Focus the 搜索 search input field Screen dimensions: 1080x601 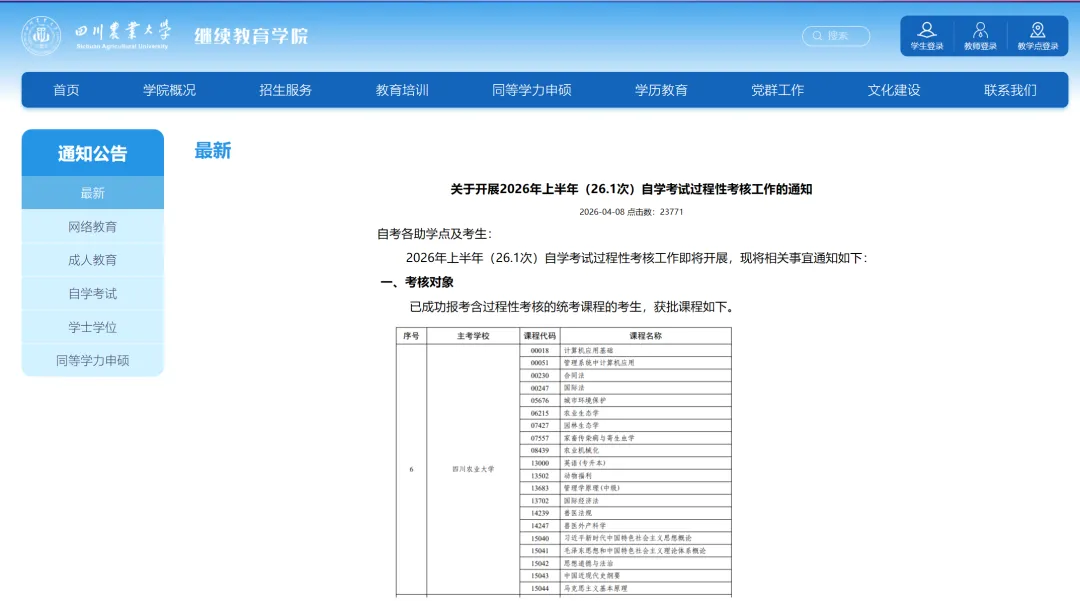pyautogui.click(x=835, y=36)
